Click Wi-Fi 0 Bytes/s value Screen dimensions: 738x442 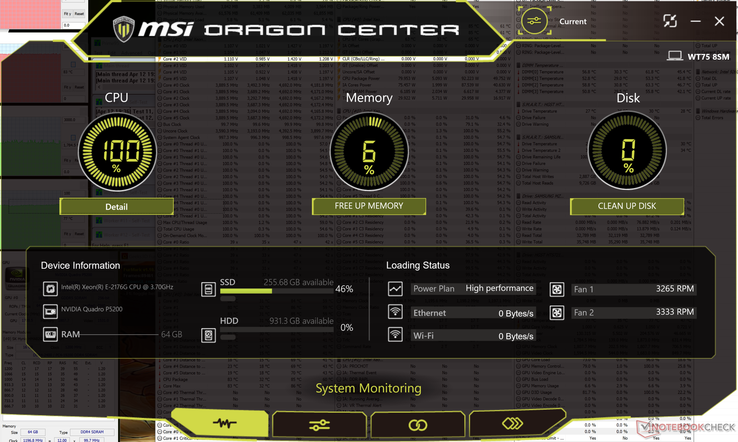click(516, 336)
